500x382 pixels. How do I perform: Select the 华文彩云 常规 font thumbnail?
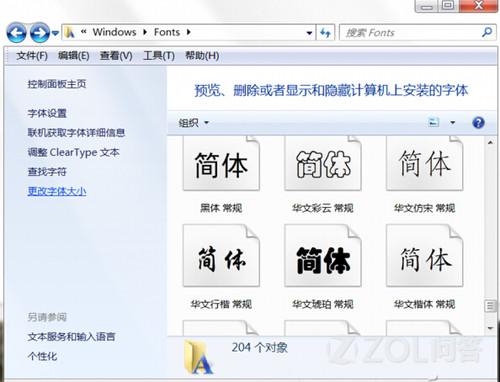(x=323, y=163)
